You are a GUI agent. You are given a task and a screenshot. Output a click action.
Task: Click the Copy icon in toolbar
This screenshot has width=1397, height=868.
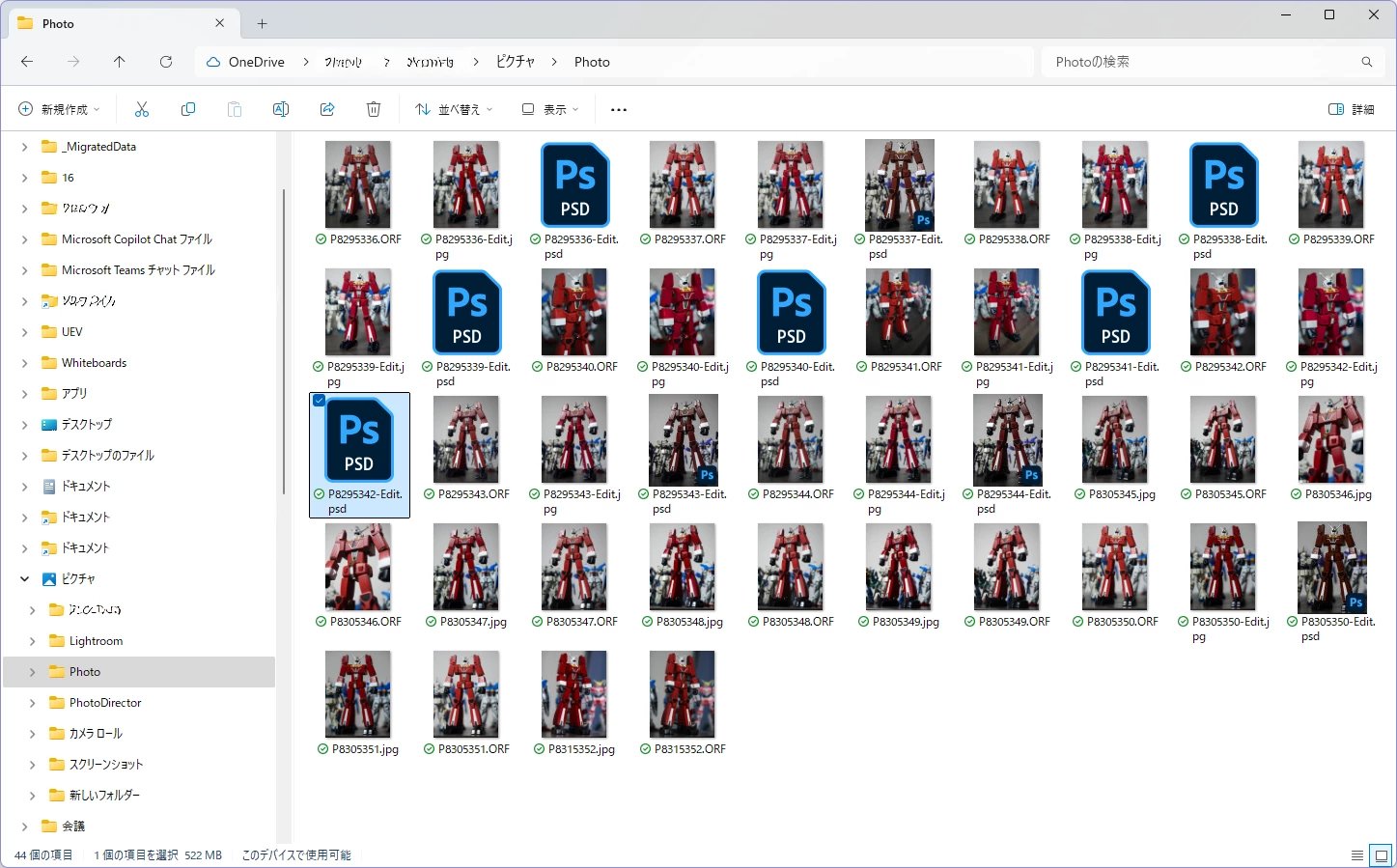[188, 109]
